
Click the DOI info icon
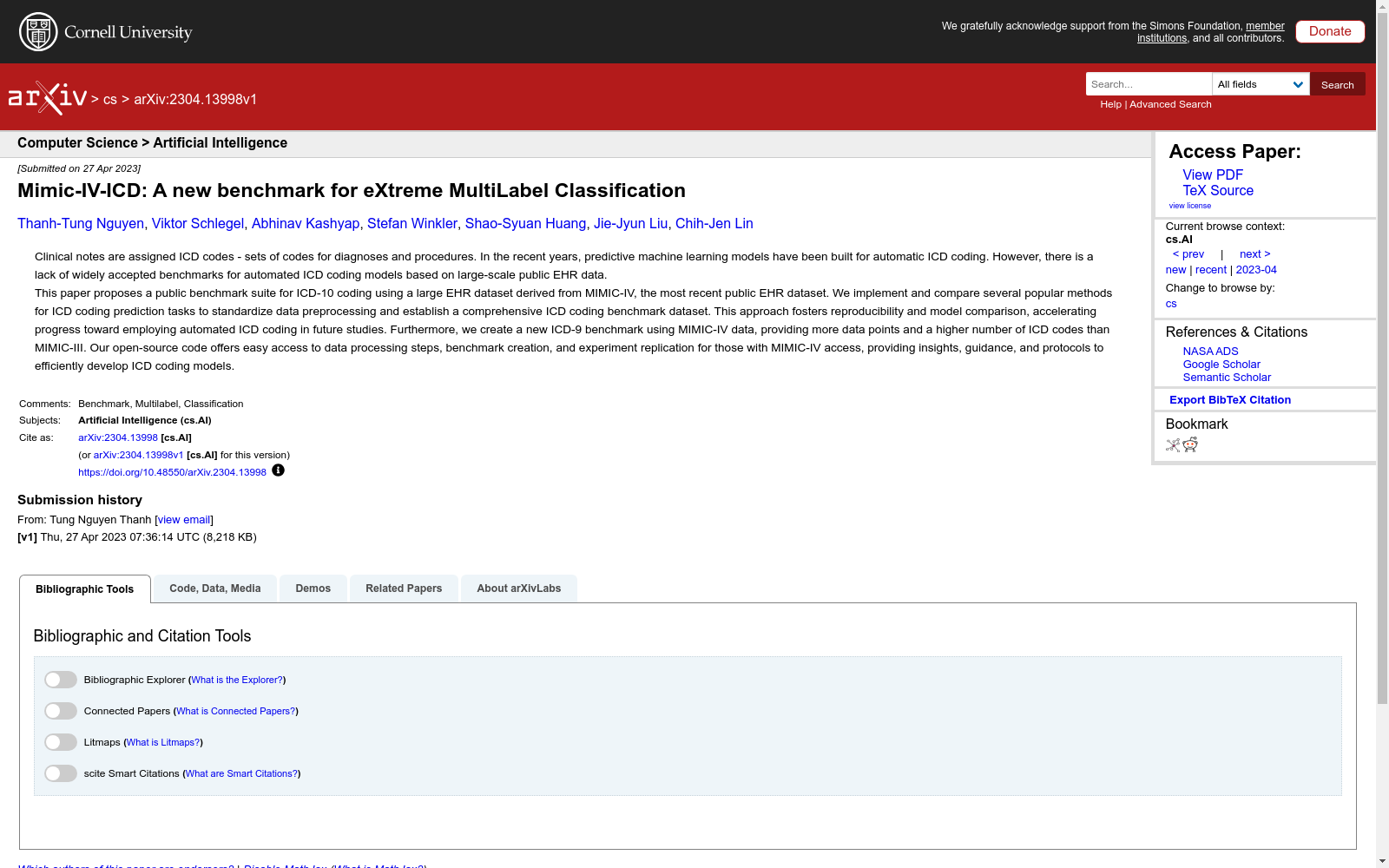[278, 470]
